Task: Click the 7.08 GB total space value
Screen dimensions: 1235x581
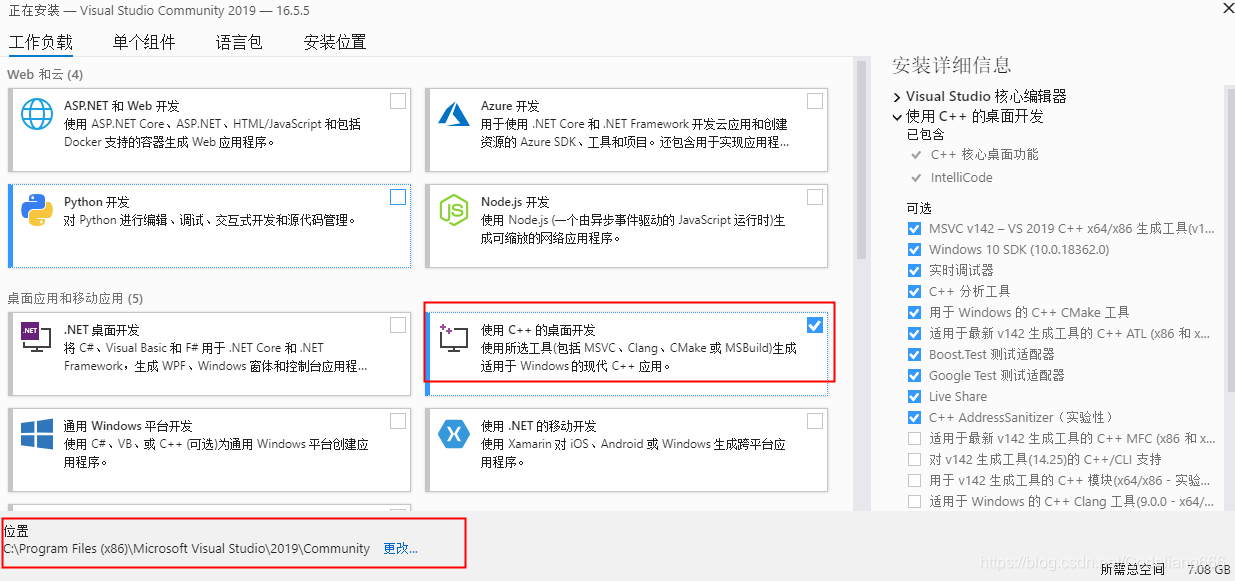Action: (x=1207, y=569)
